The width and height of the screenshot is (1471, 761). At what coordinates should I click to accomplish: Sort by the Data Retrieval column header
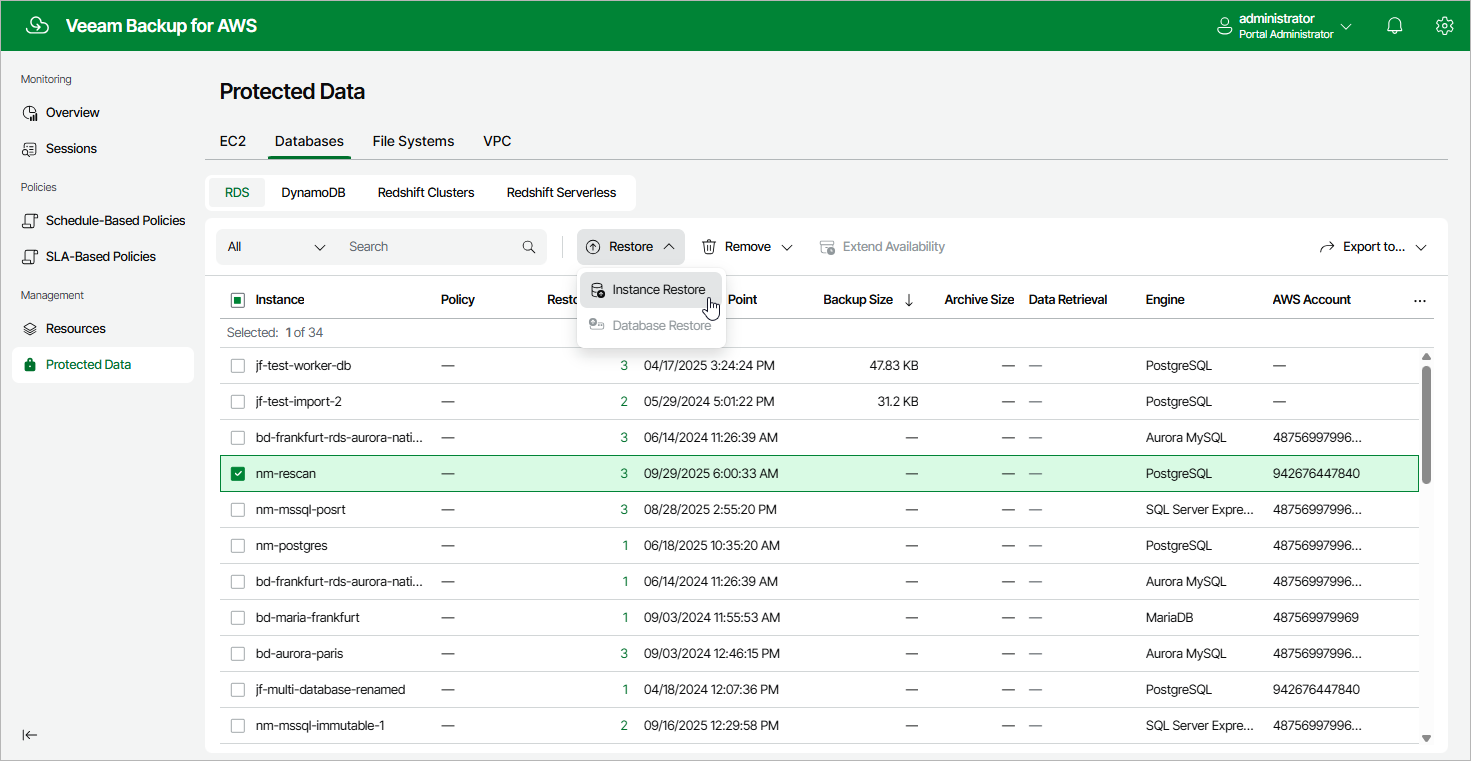point(1068,300)
